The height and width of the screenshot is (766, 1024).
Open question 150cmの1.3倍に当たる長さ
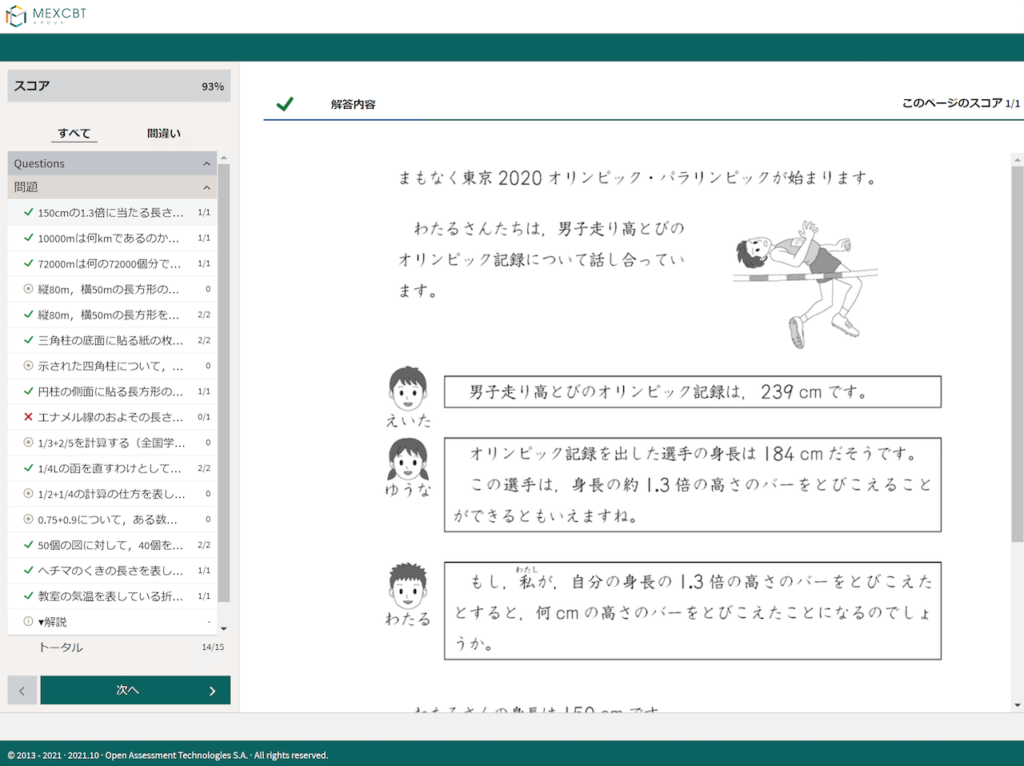(112, 212)
